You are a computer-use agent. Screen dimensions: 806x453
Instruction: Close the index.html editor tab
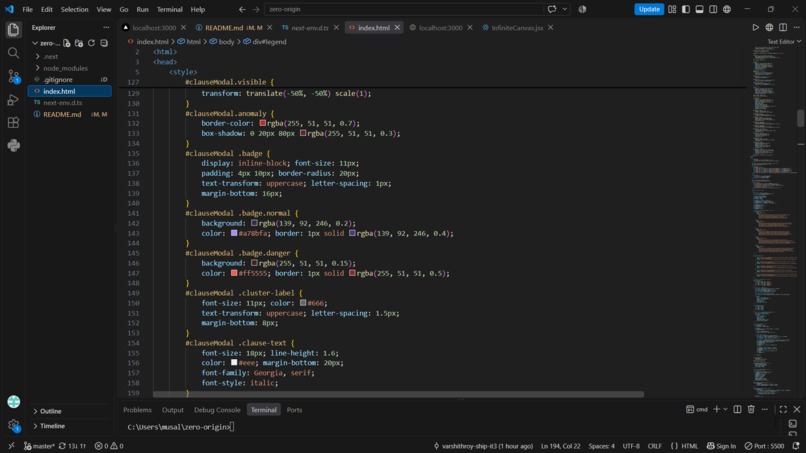[397, 28]
